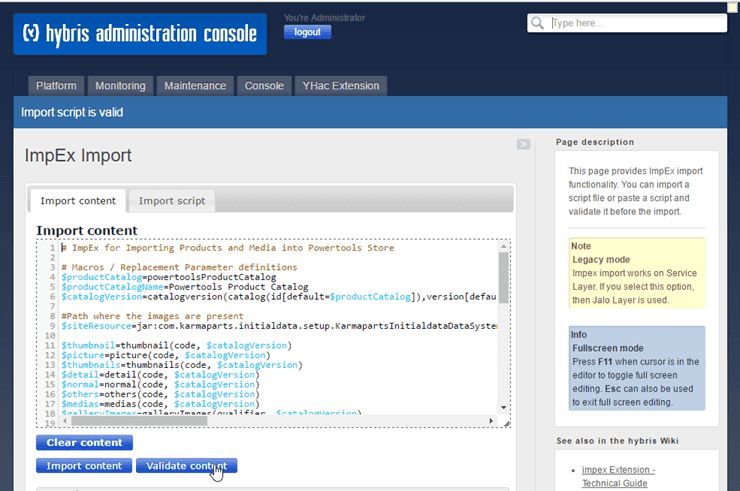Screen dimensions: 740x491
Task: Click the Import content button
Action: [84, 466]
